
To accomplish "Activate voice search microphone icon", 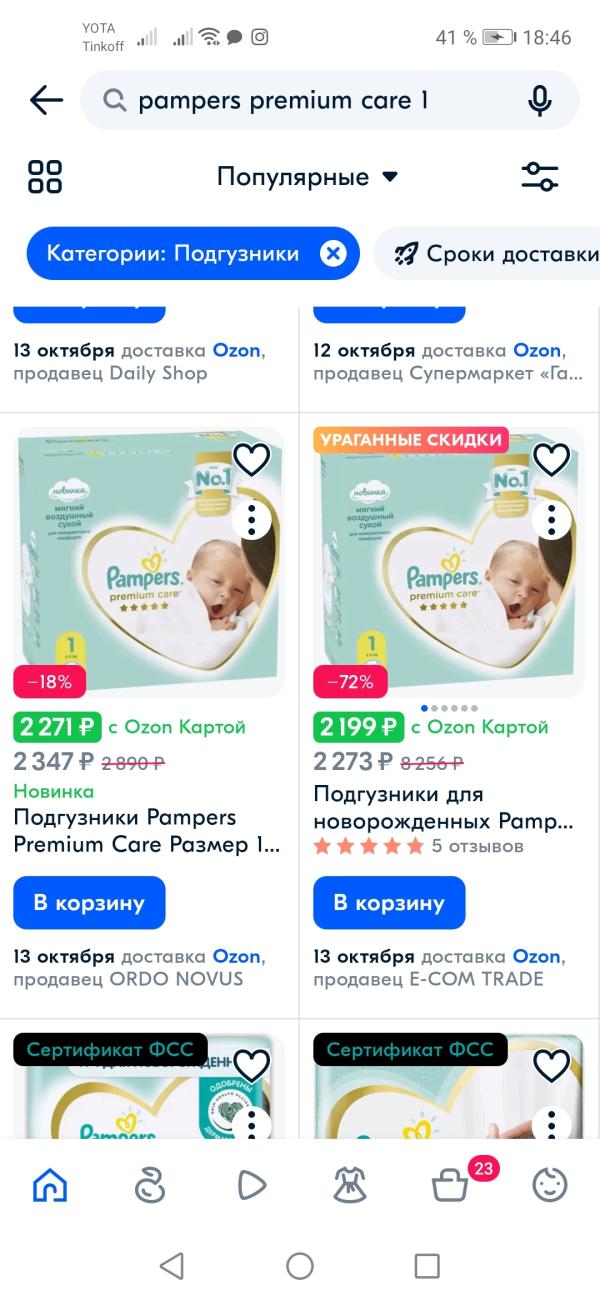I will 540,100.
